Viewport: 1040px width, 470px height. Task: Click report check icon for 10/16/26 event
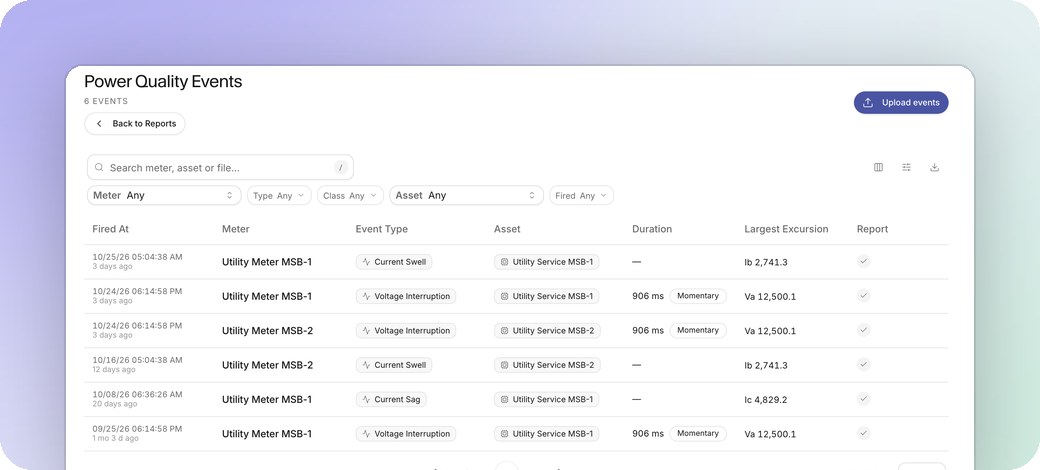(863, 364)
